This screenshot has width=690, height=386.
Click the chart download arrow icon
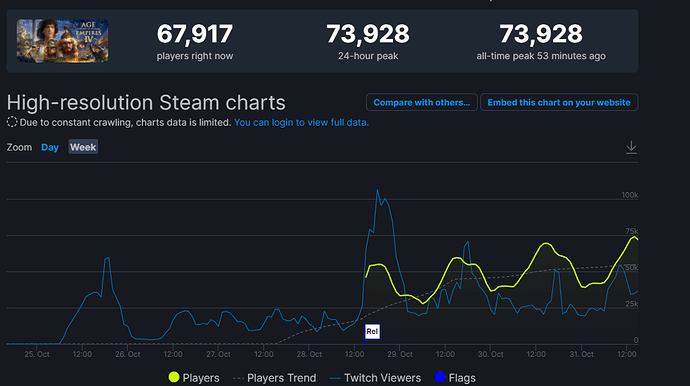(631, 147)
